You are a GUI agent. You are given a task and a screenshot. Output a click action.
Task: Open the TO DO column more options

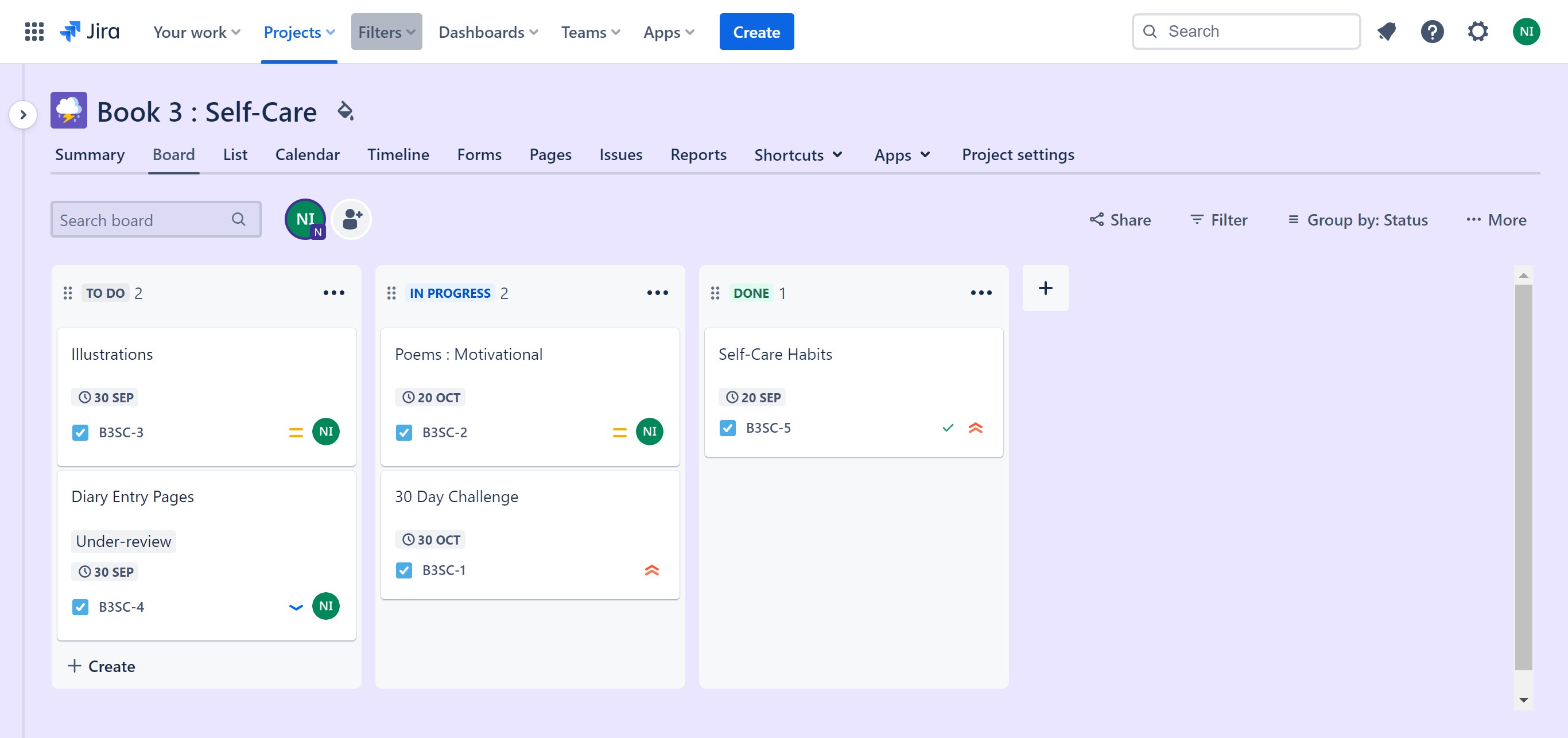[333, 293]
